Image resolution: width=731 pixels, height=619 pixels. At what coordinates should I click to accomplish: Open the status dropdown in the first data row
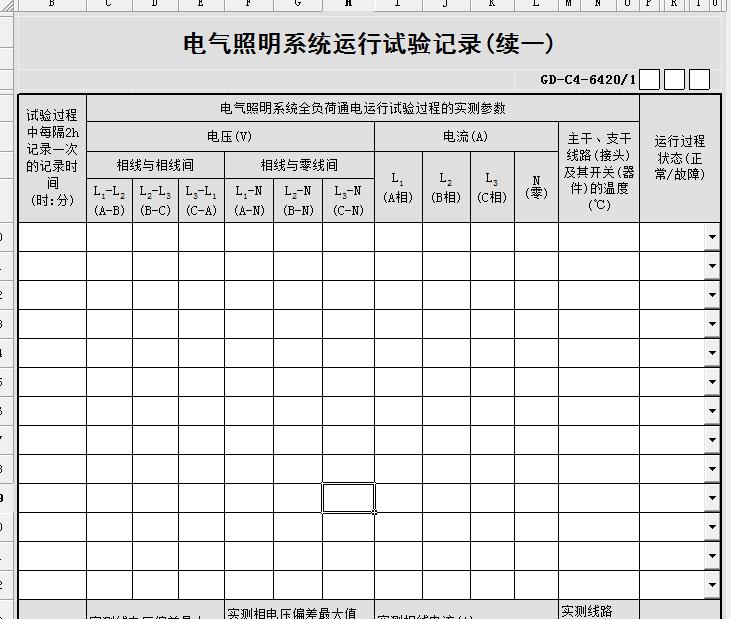coord(712,237)
